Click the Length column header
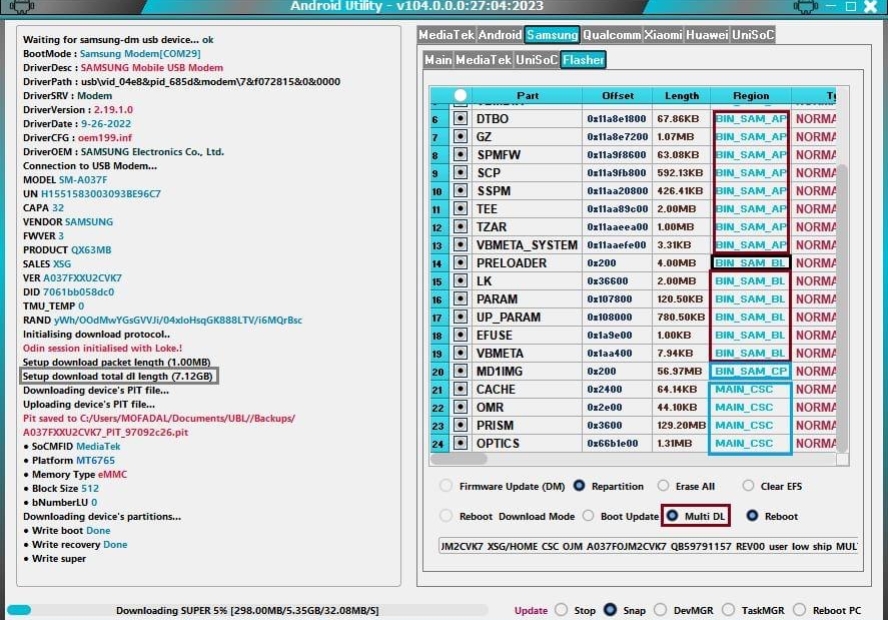This screenshot has width=888, height=620. [x=682, y=96]
